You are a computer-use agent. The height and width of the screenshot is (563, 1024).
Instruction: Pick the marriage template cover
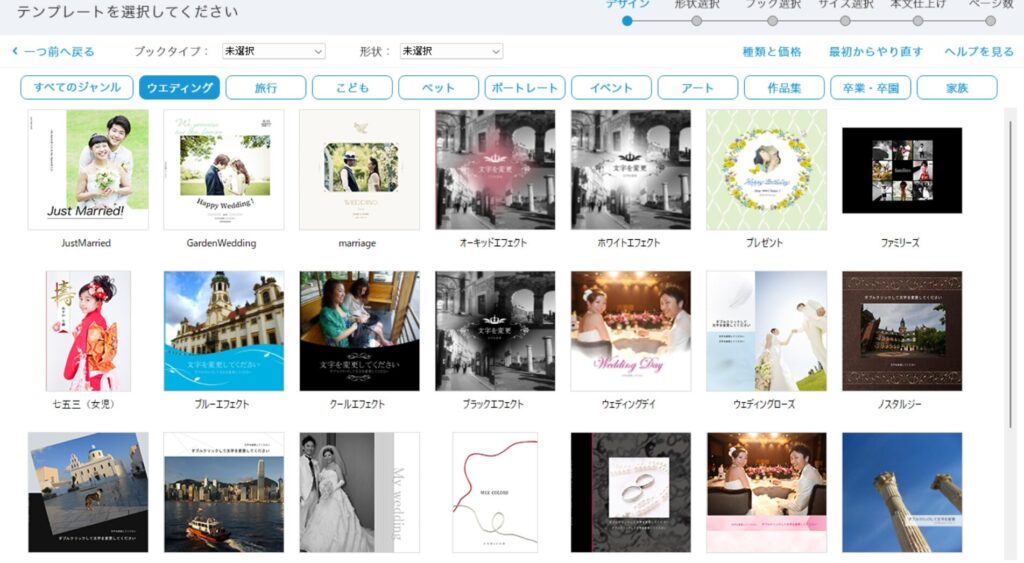coord(359,169)
